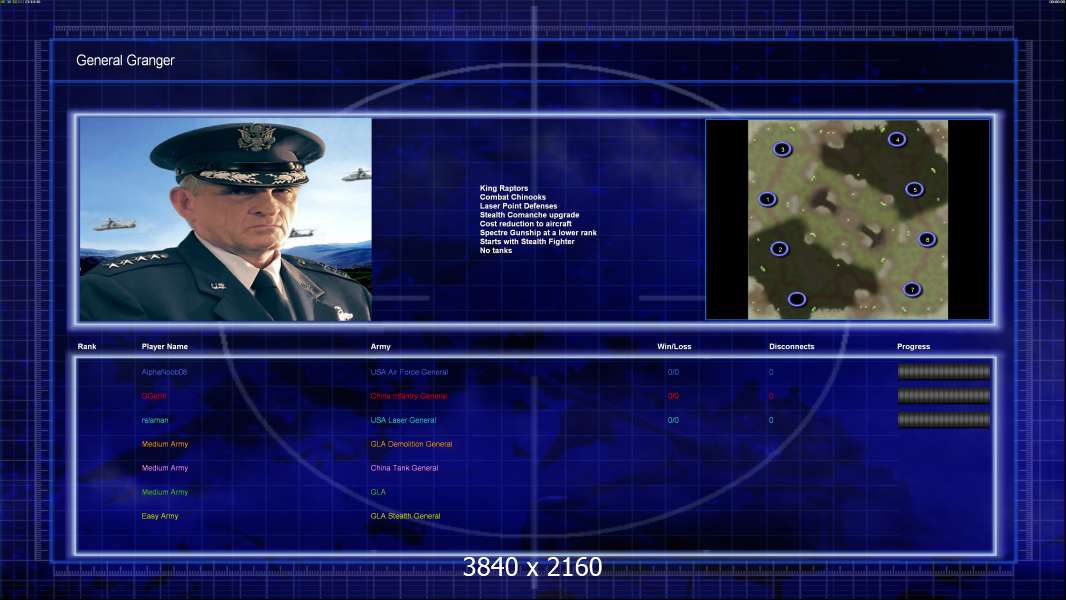Select start position marker 1 on the map
Viewport: 1066px width, 600px height.
768,199
